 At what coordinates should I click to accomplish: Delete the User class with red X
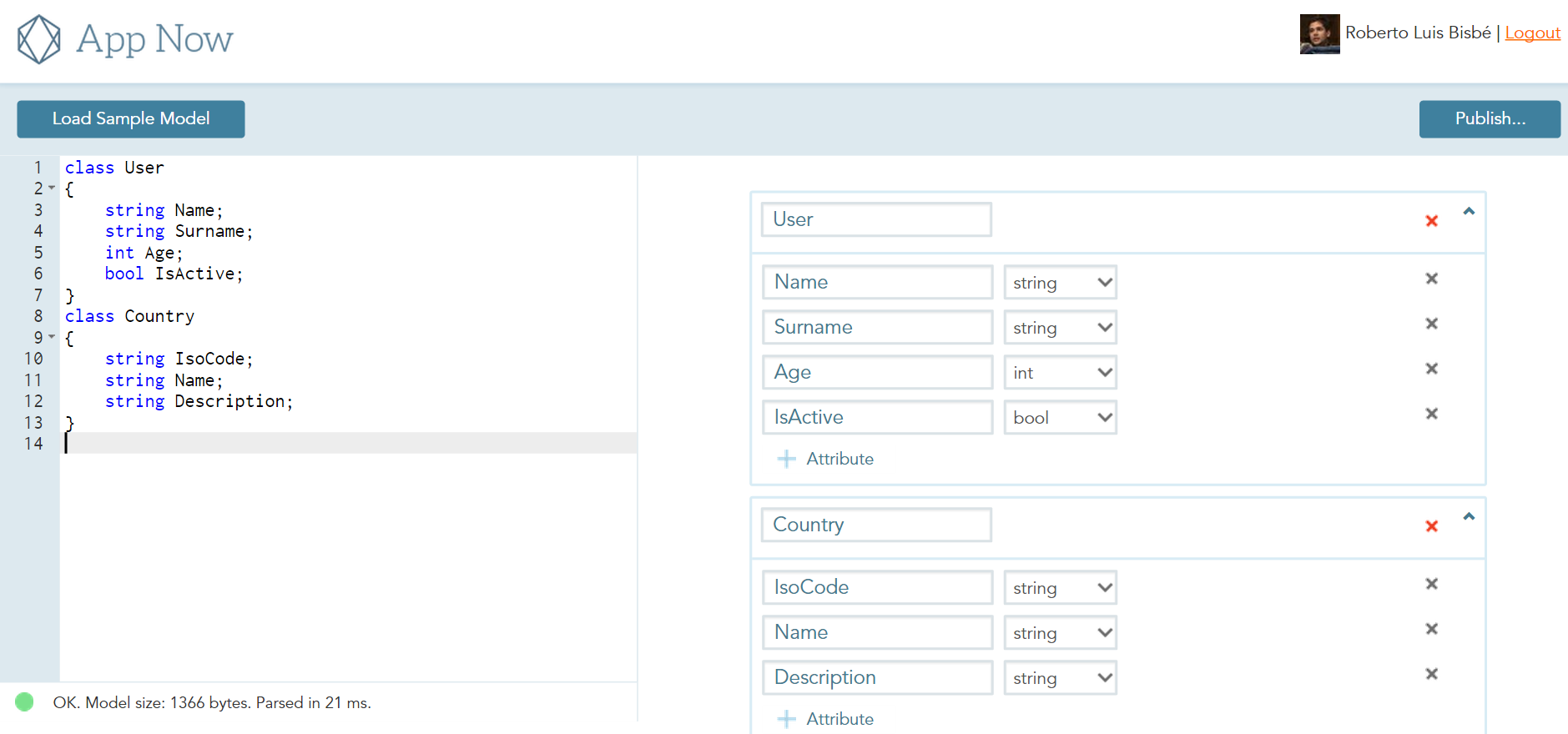click(1431, 221)
